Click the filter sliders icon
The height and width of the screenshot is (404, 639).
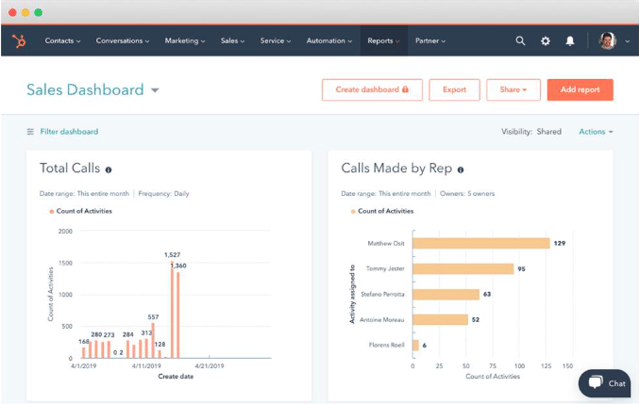[30, 132]
